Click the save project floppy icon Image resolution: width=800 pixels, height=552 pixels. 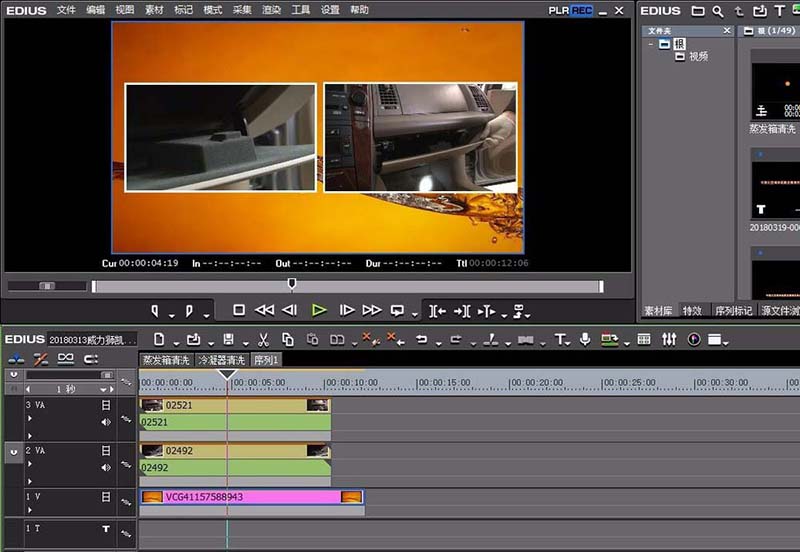229,340
